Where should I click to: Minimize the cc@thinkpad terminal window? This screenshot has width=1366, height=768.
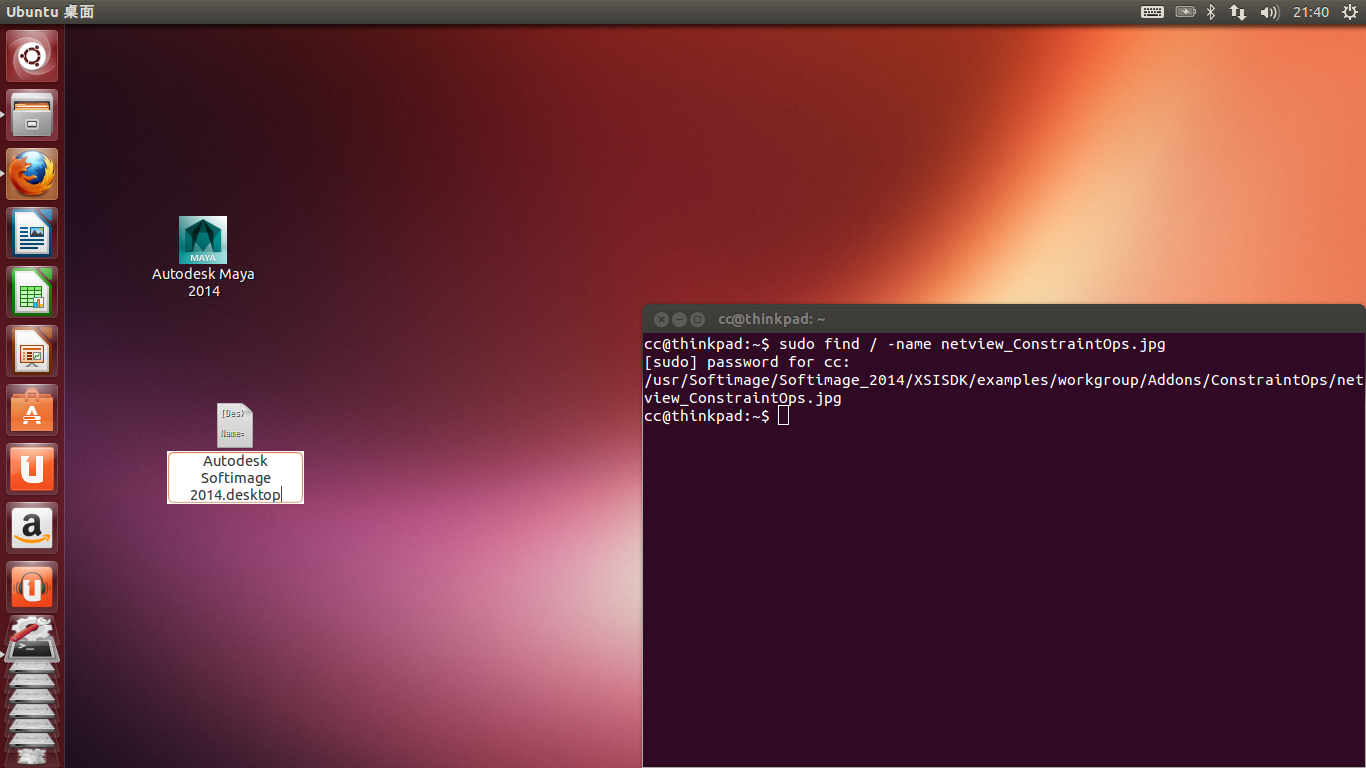[680, 319]
